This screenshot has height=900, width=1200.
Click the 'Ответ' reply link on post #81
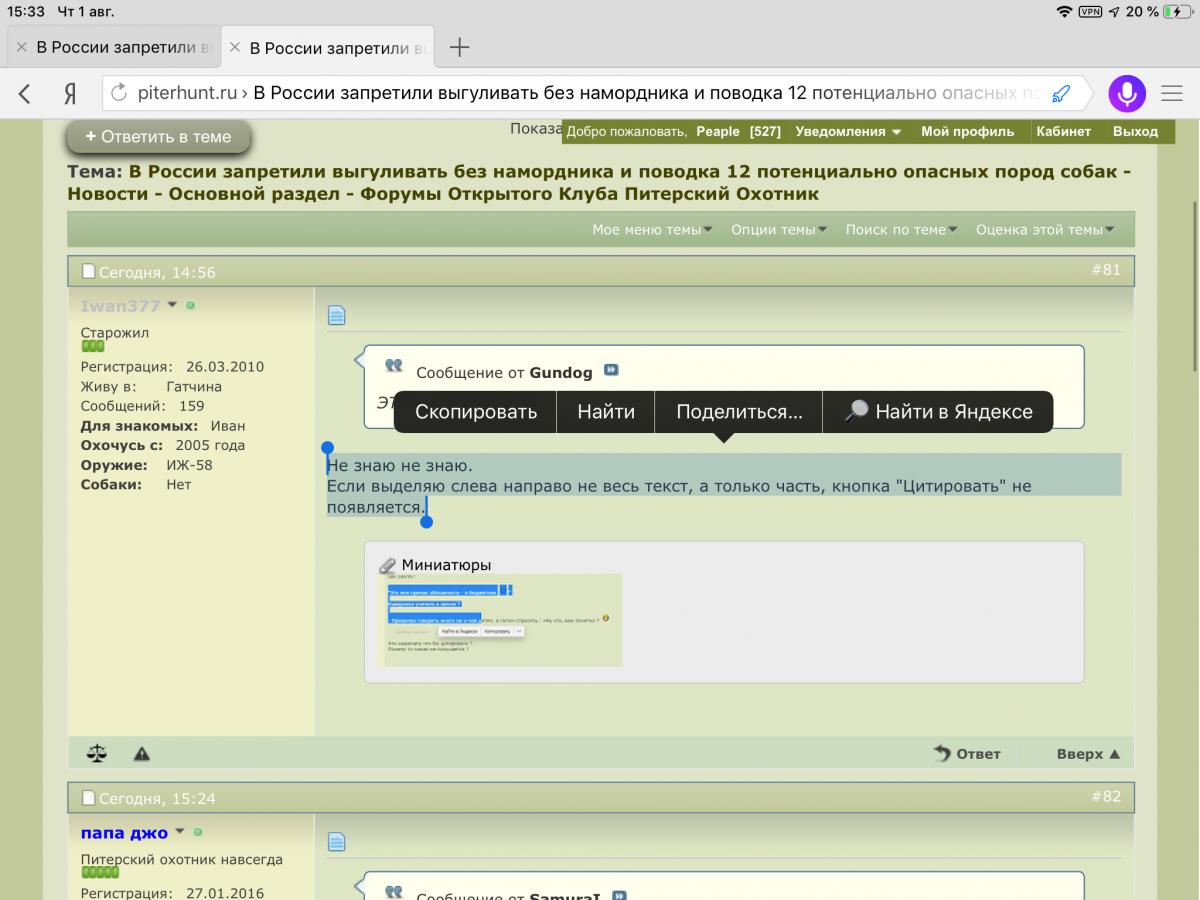point(967,754)
